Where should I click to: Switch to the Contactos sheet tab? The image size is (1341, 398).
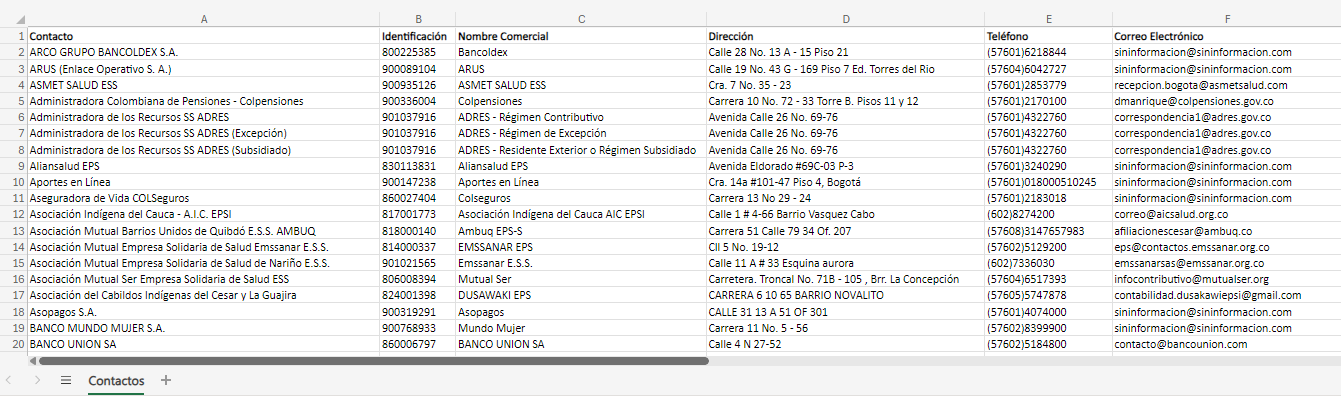coord(116,381)
